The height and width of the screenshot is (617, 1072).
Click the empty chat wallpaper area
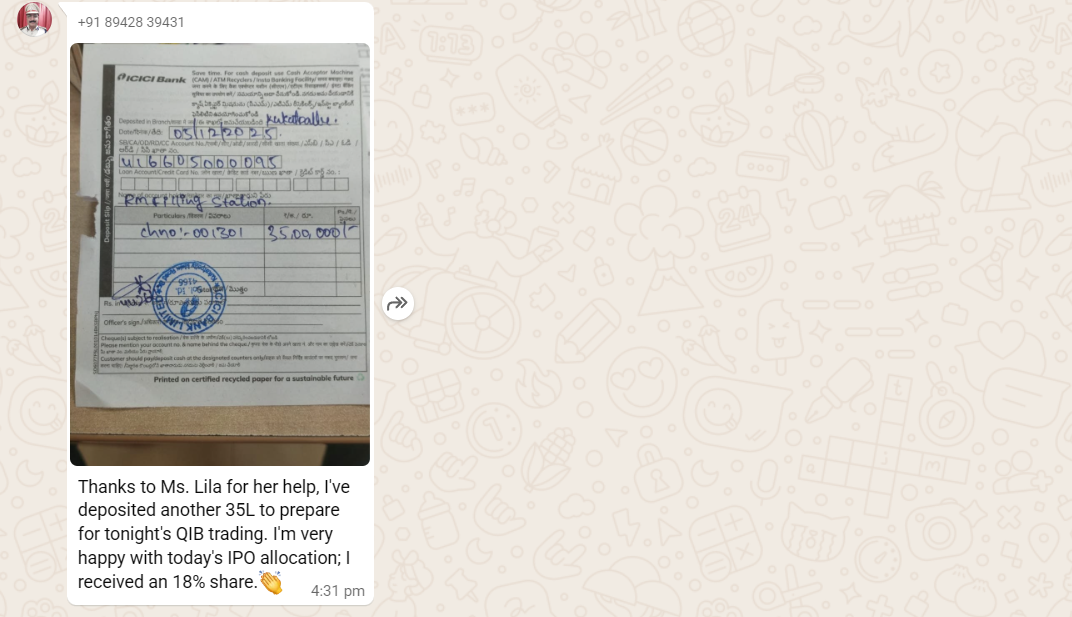[x=725, y=308]
